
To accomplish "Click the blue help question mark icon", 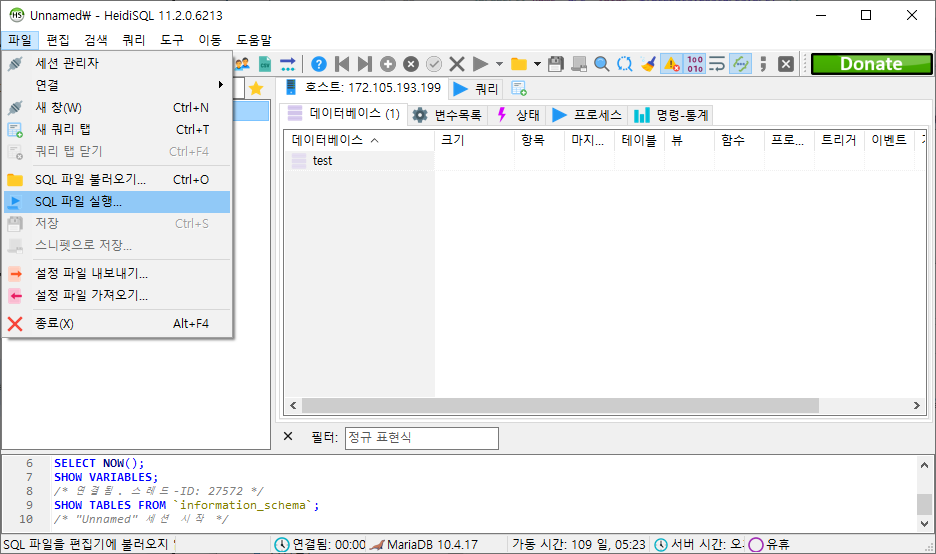I will (319, 64).
